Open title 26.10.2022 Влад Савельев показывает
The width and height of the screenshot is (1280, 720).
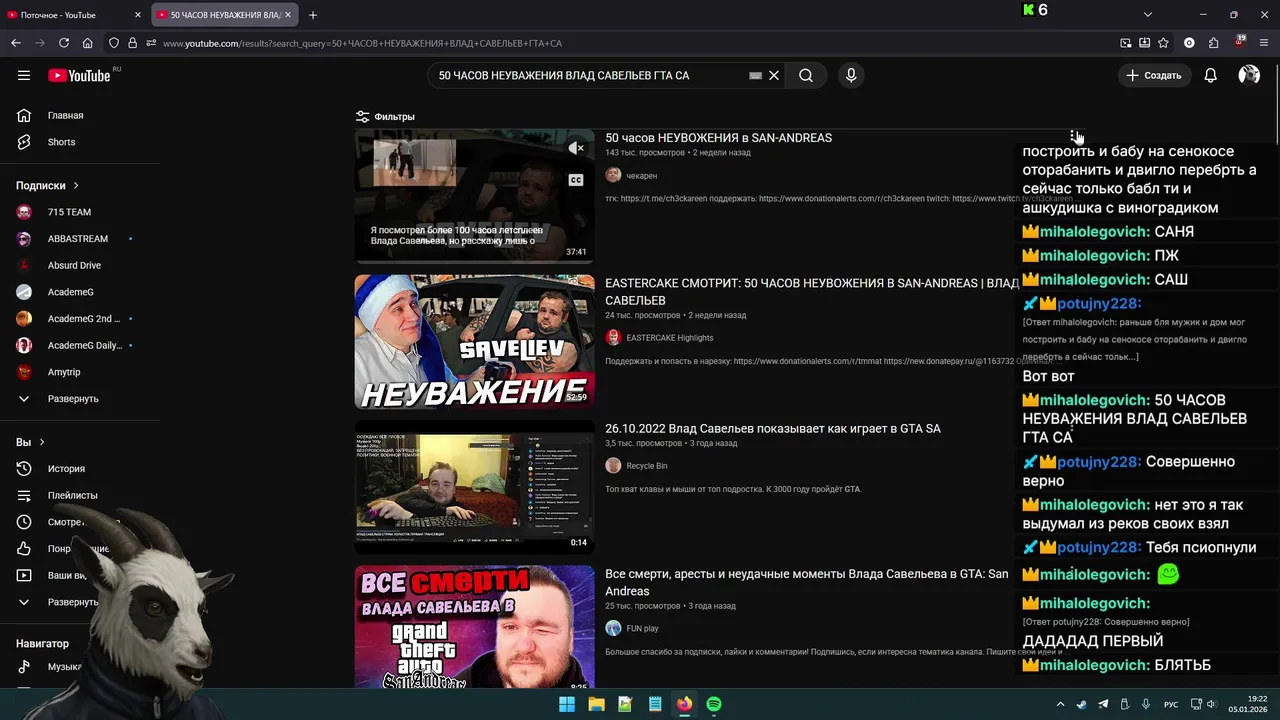[772, 429]
